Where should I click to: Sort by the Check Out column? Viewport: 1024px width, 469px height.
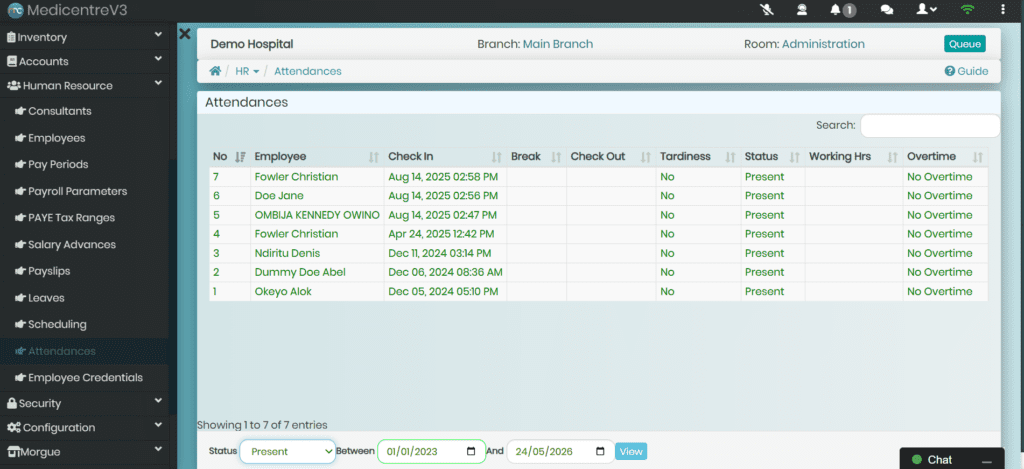coord(611,157)
